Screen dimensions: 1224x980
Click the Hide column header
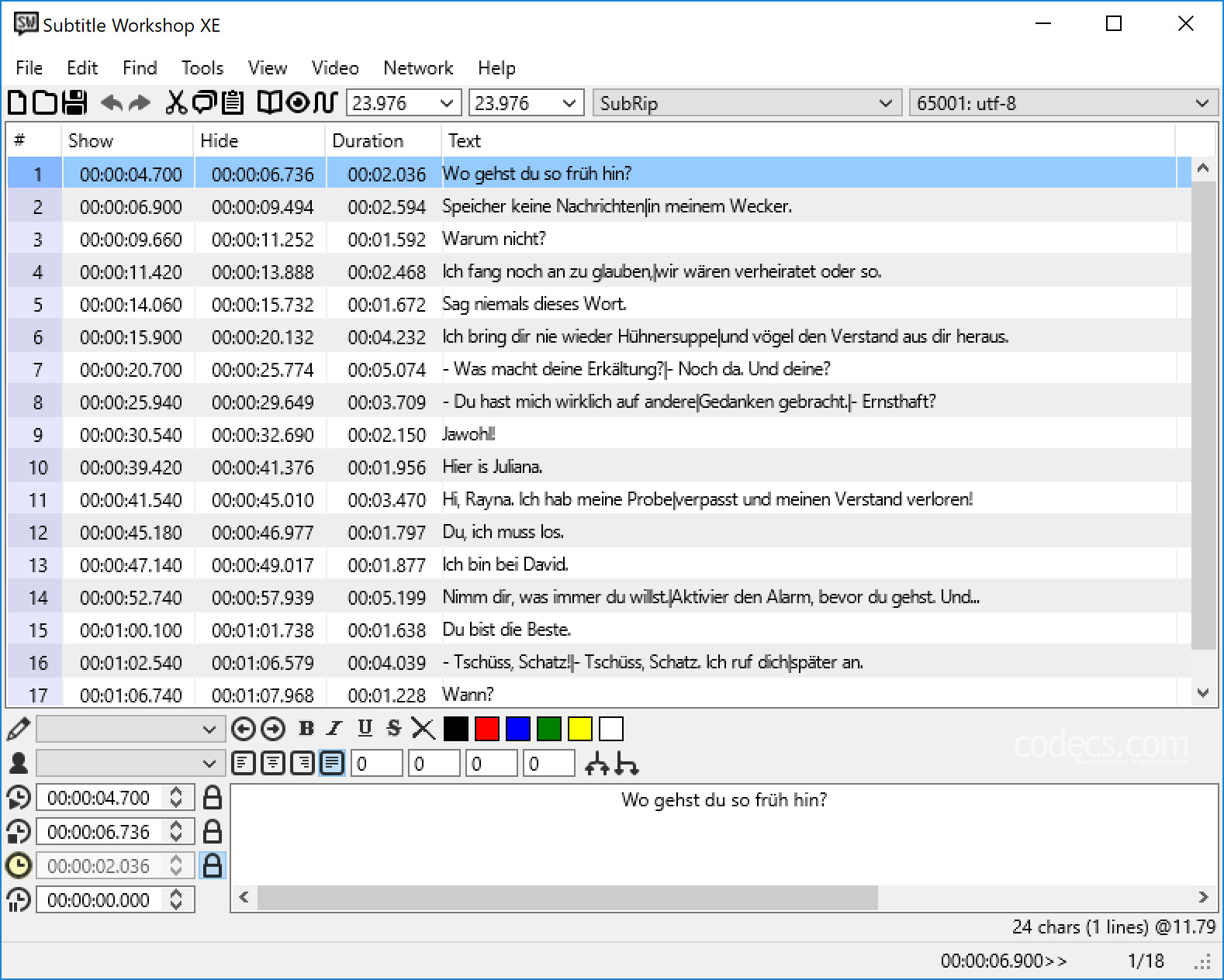[x=259, y=140]
